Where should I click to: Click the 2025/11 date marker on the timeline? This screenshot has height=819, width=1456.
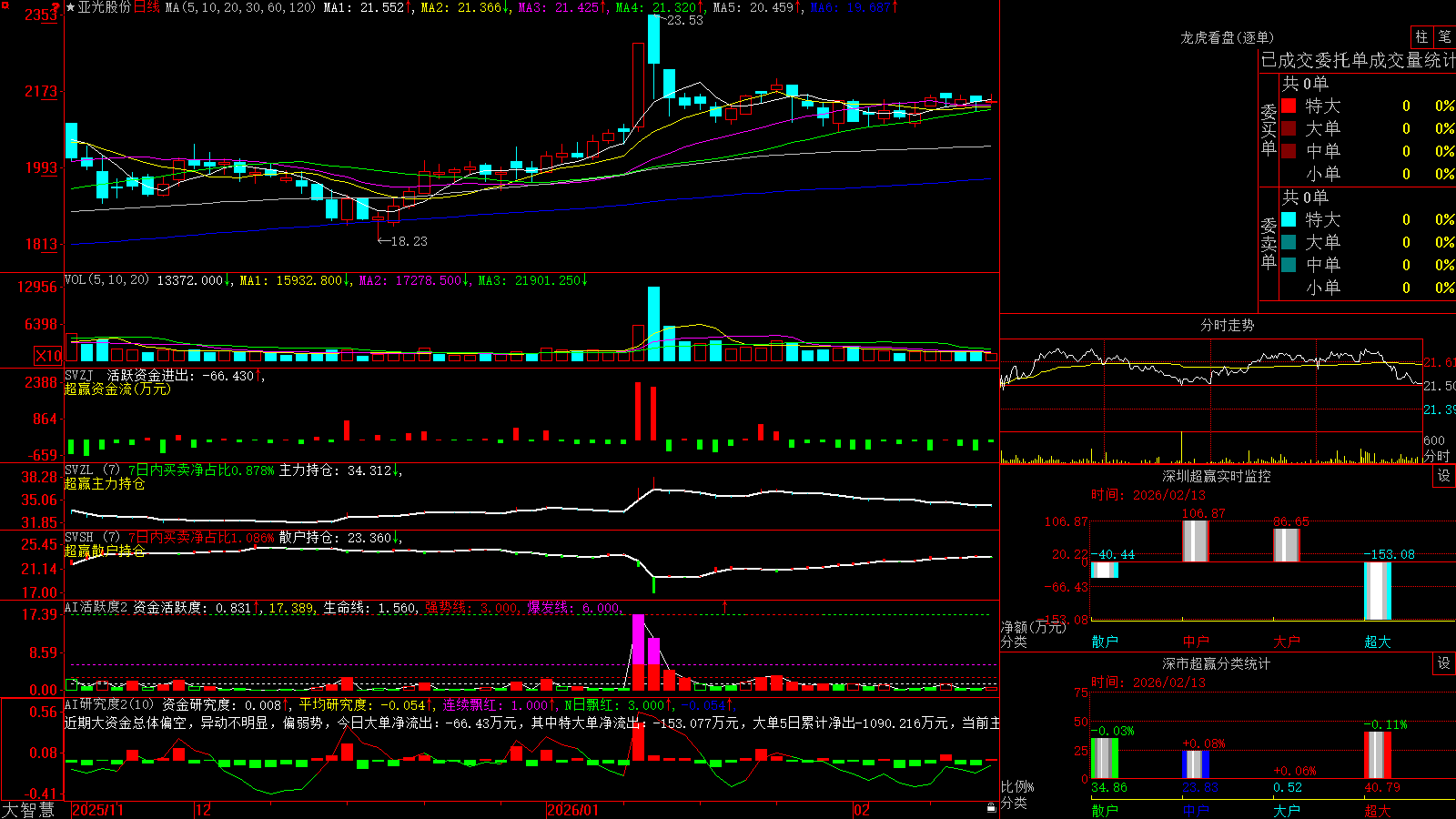point(97,810)
